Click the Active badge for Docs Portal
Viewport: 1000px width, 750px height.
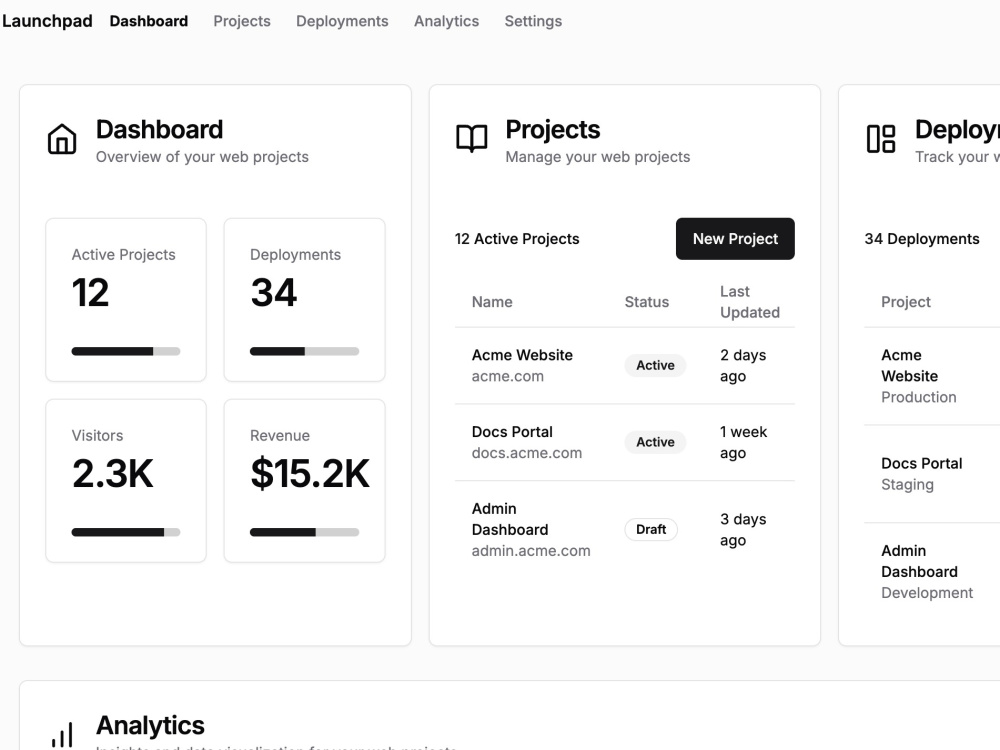tap(655, 442)
